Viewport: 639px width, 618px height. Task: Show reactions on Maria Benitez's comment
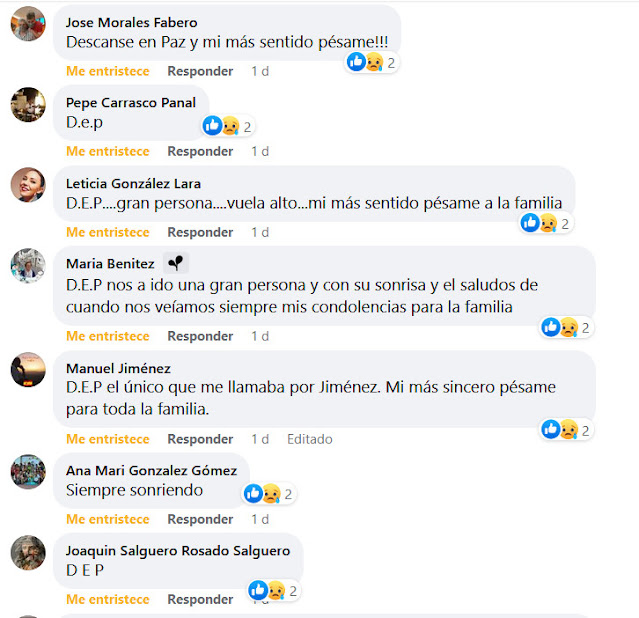[566, 327]
